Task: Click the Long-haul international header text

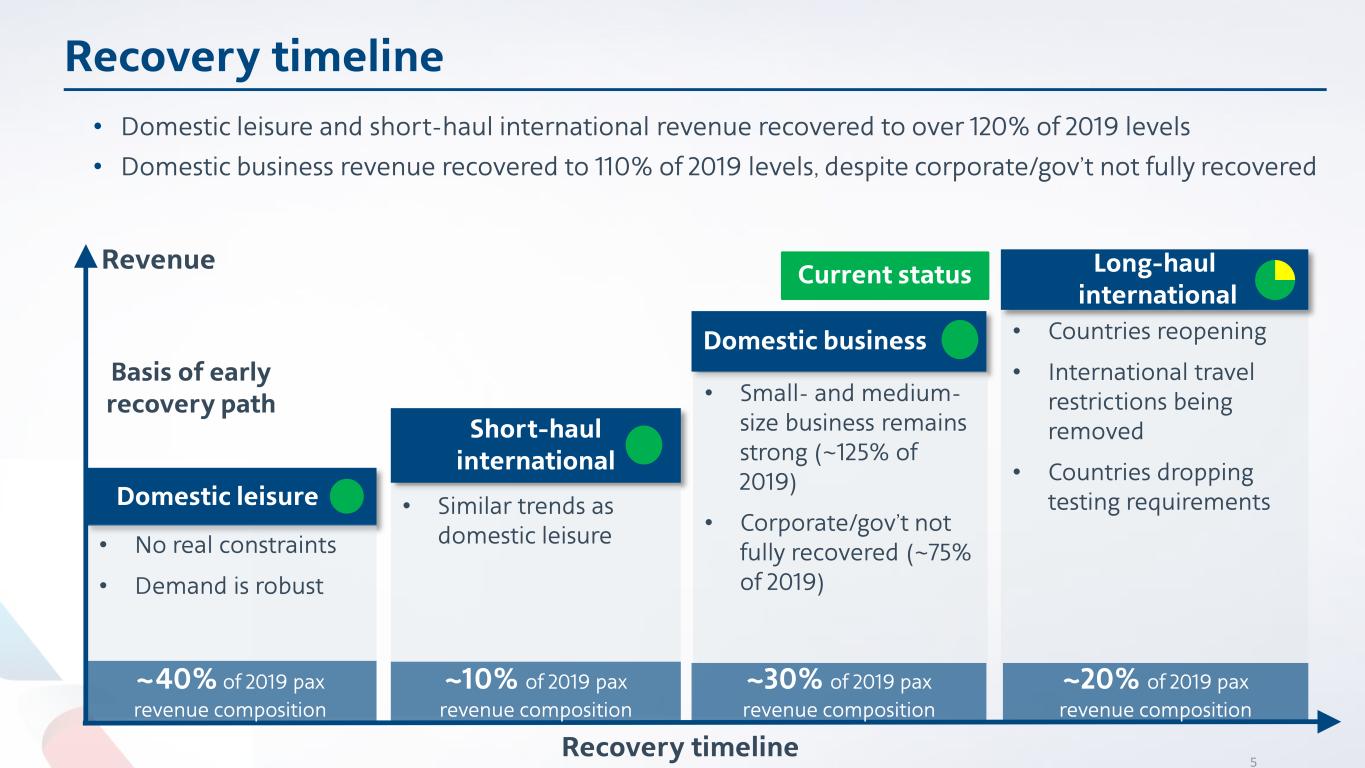Action: 1157,279
